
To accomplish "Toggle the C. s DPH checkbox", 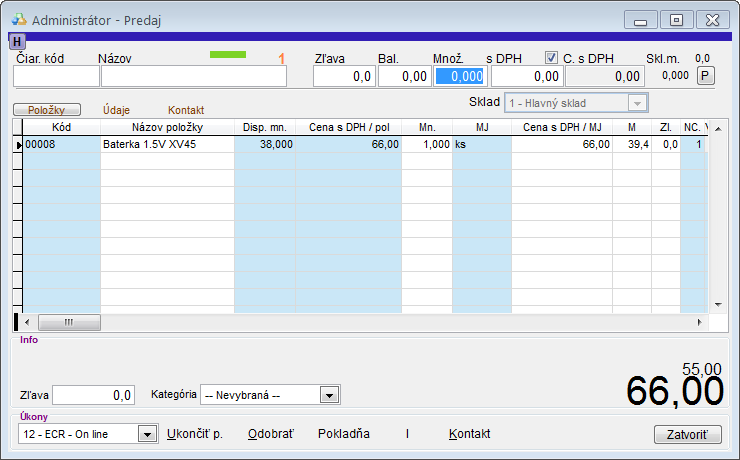I will 552,58.
